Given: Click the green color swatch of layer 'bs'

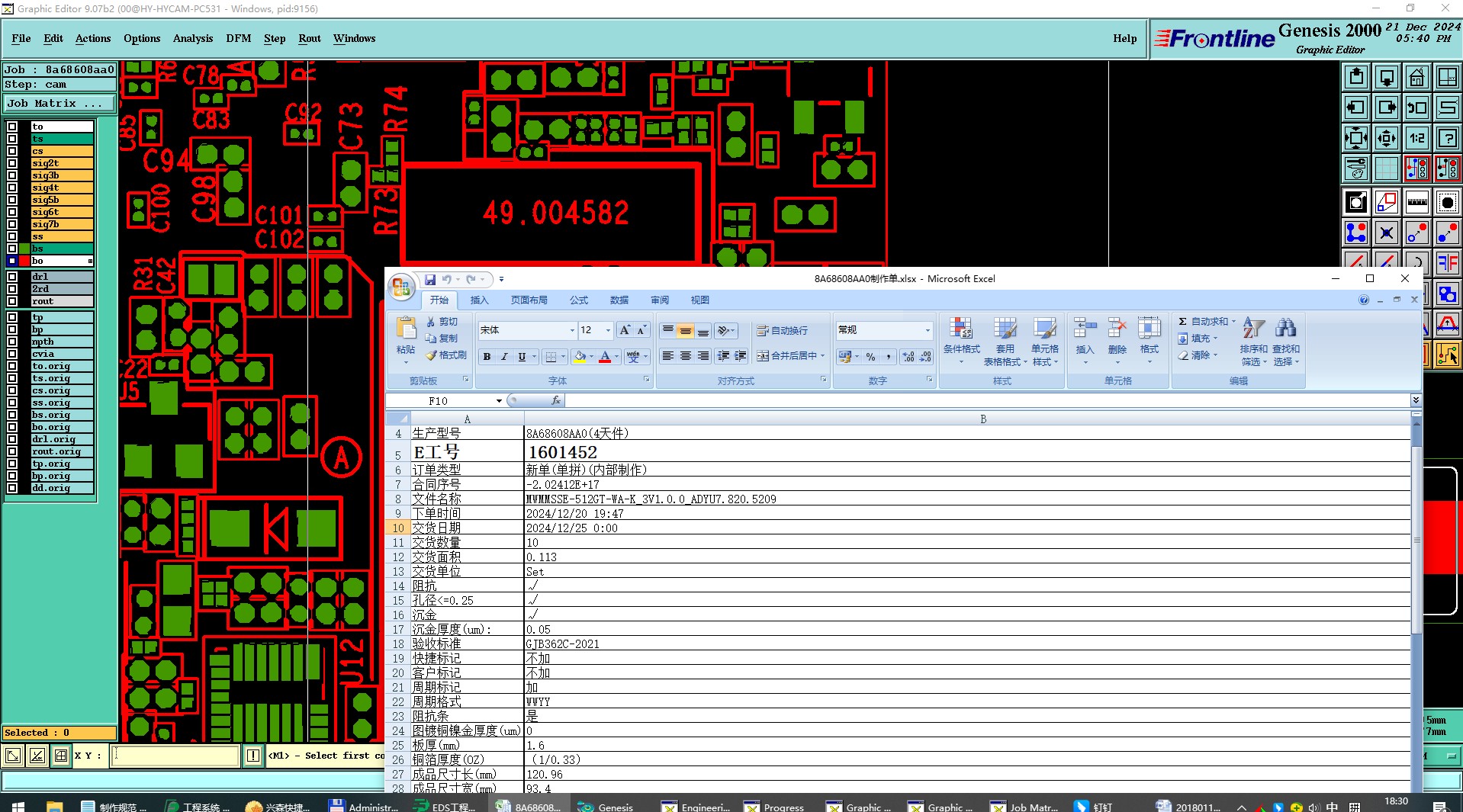Looking at the screenshot, I should click(x=24, y=249).
